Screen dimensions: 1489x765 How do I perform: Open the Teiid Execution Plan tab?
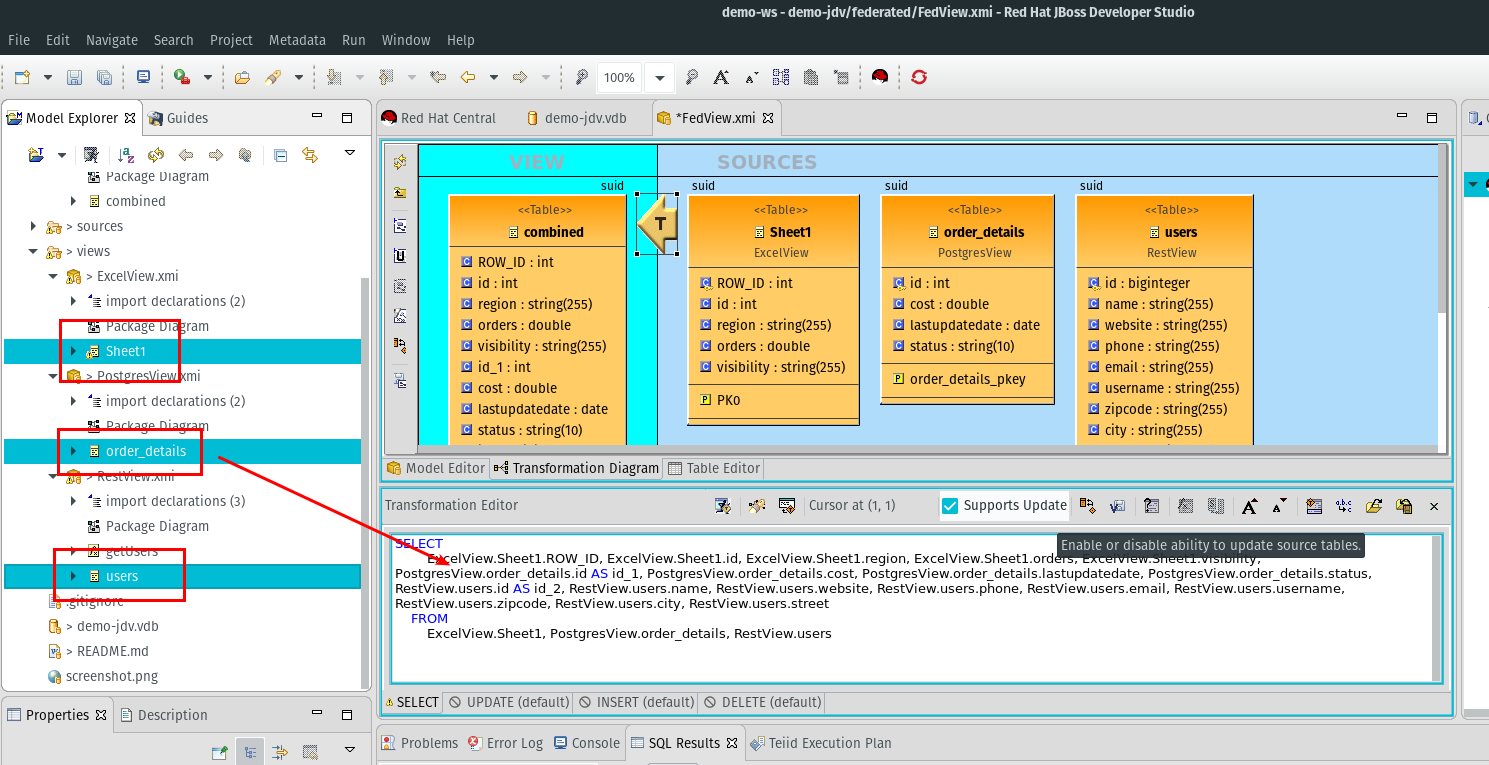point(821,743)
